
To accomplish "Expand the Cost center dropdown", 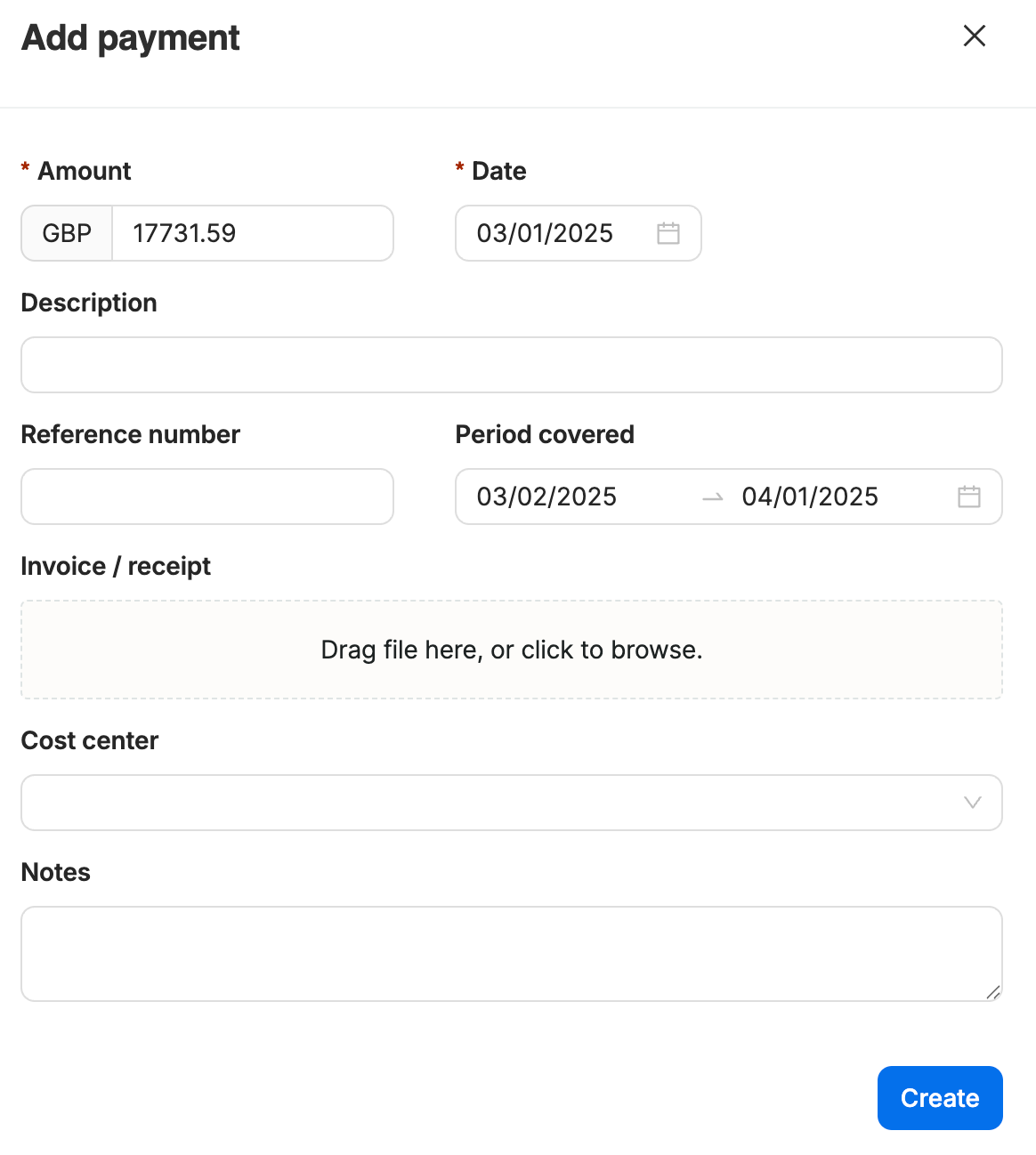I will (x=498, y=803).
